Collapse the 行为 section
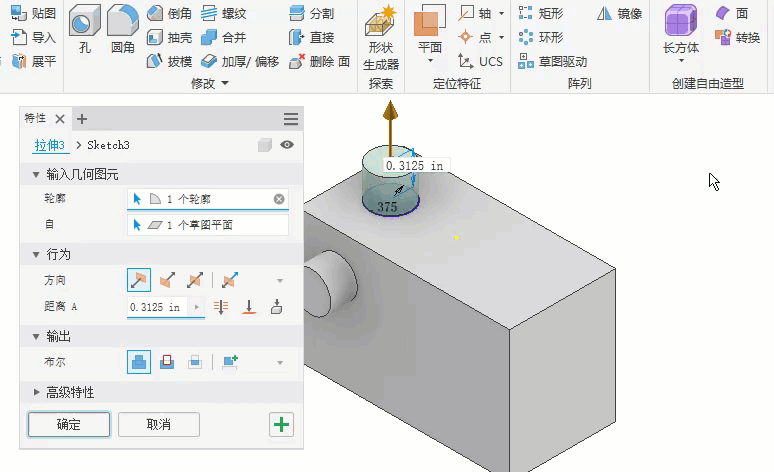 click(36, 255)
